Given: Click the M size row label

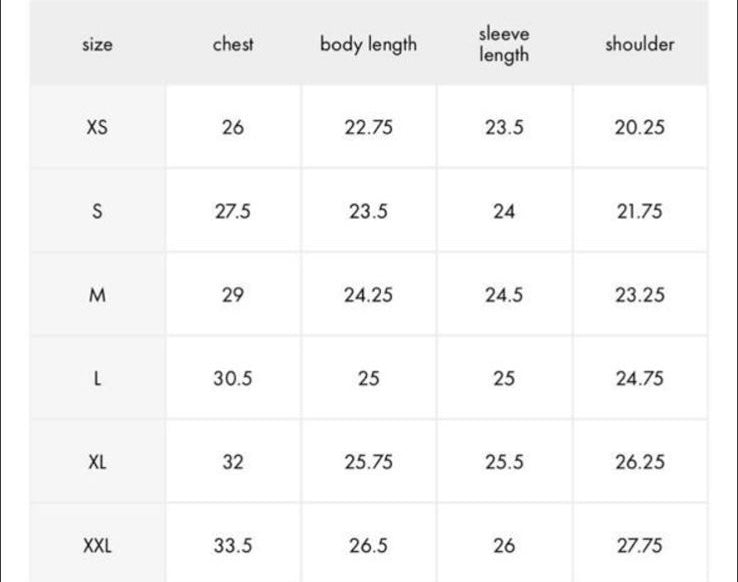Looking at the screenshot, I should click(x=97, y=295).
